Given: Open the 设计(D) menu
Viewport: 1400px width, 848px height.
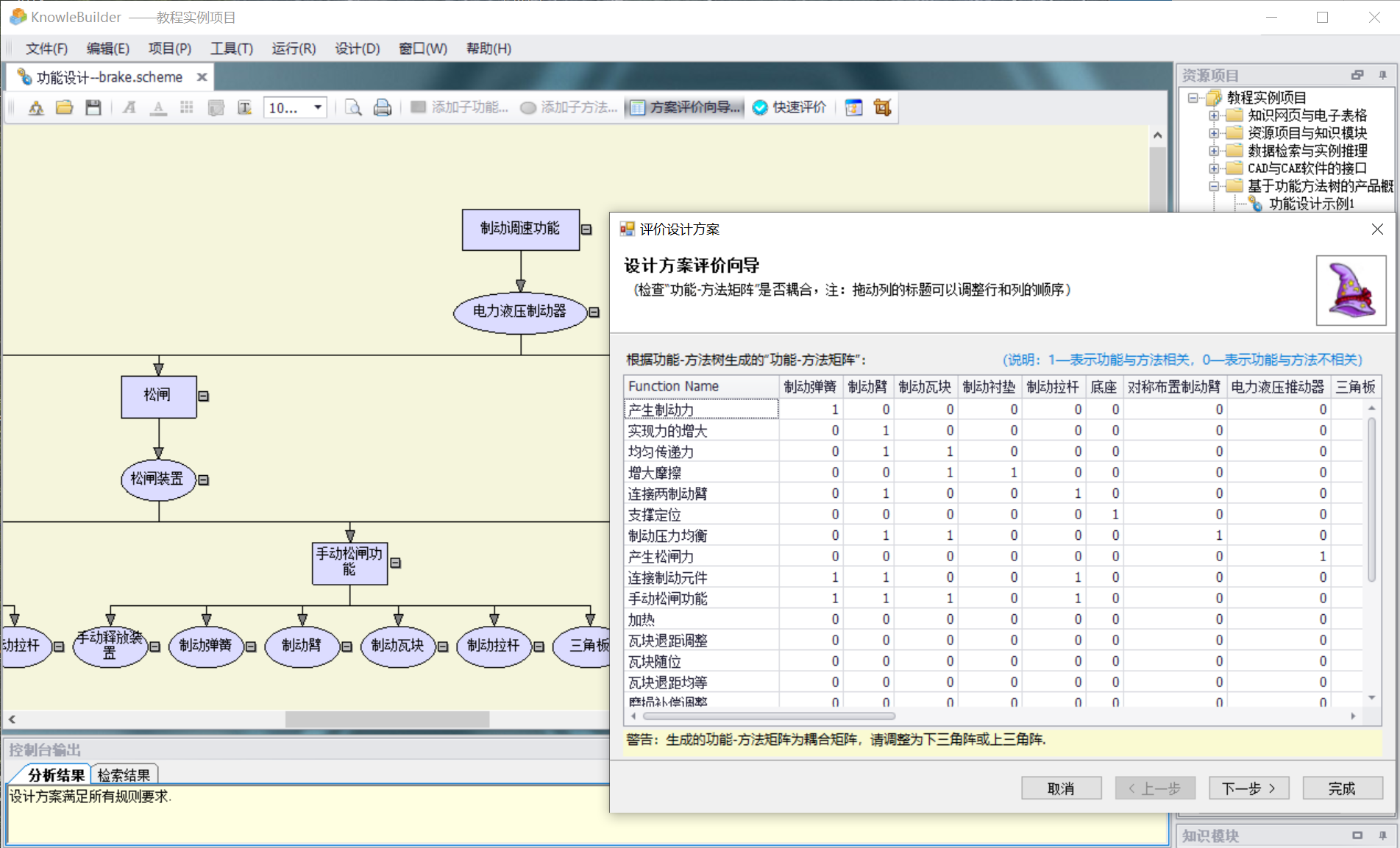Looking at the screenshot, I should click(x=357, y=49).
